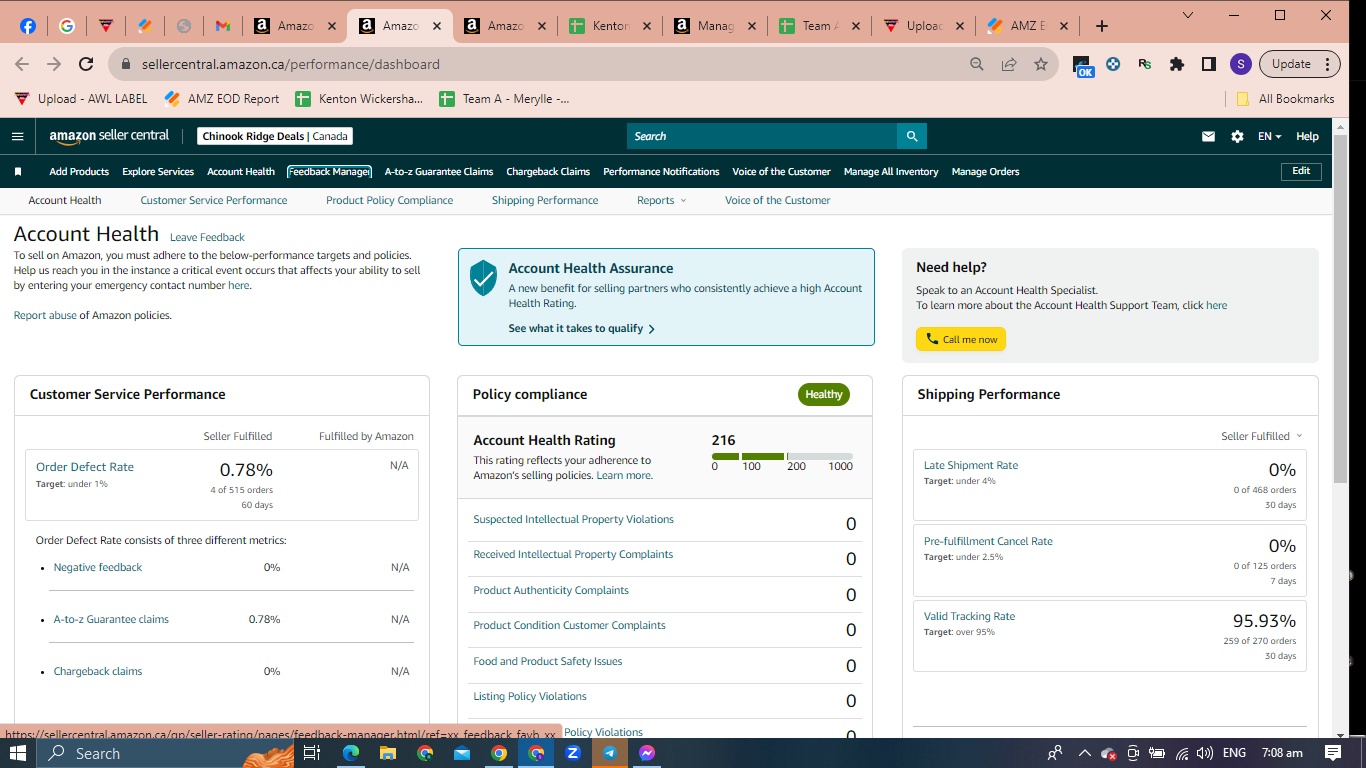Viewport: 1366px width, 768px height.
Task: Open the EN language dropdown
Action: point(1269,136)
